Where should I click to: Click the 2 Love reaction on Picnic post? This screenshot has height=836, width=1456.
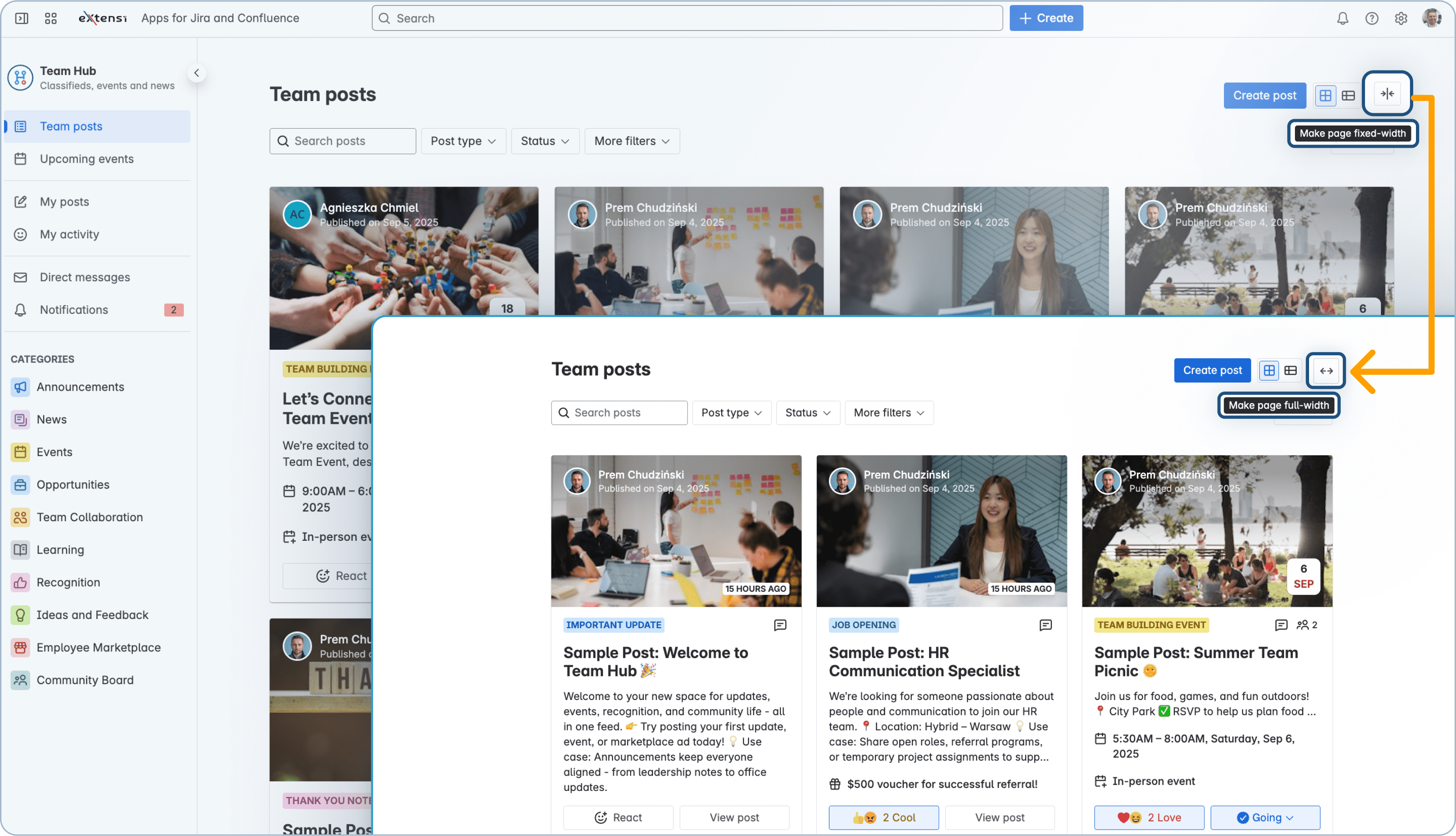click(x=1149, y=818)
